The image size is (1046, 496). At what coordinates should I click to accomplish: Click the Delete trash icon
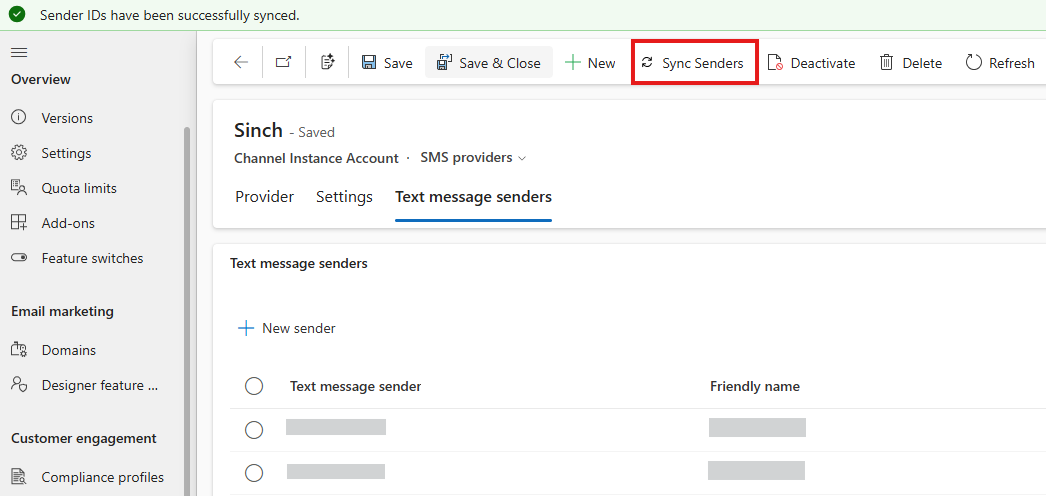point(886,63)
